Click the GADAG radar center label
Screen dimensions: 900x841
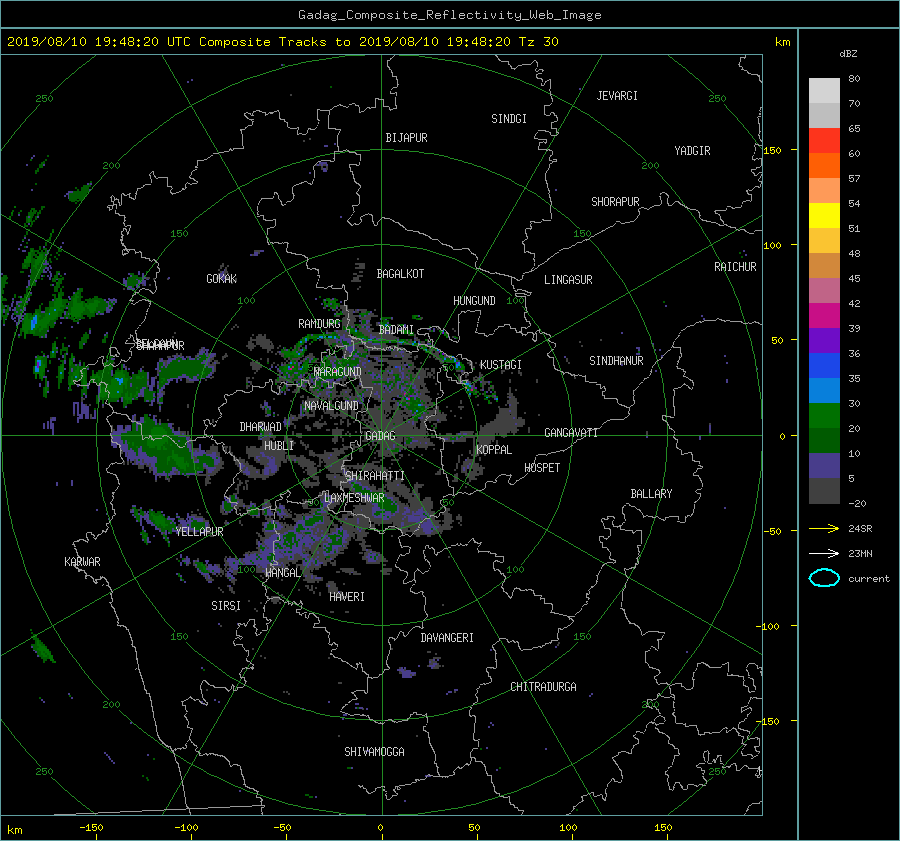coord(380,436)
